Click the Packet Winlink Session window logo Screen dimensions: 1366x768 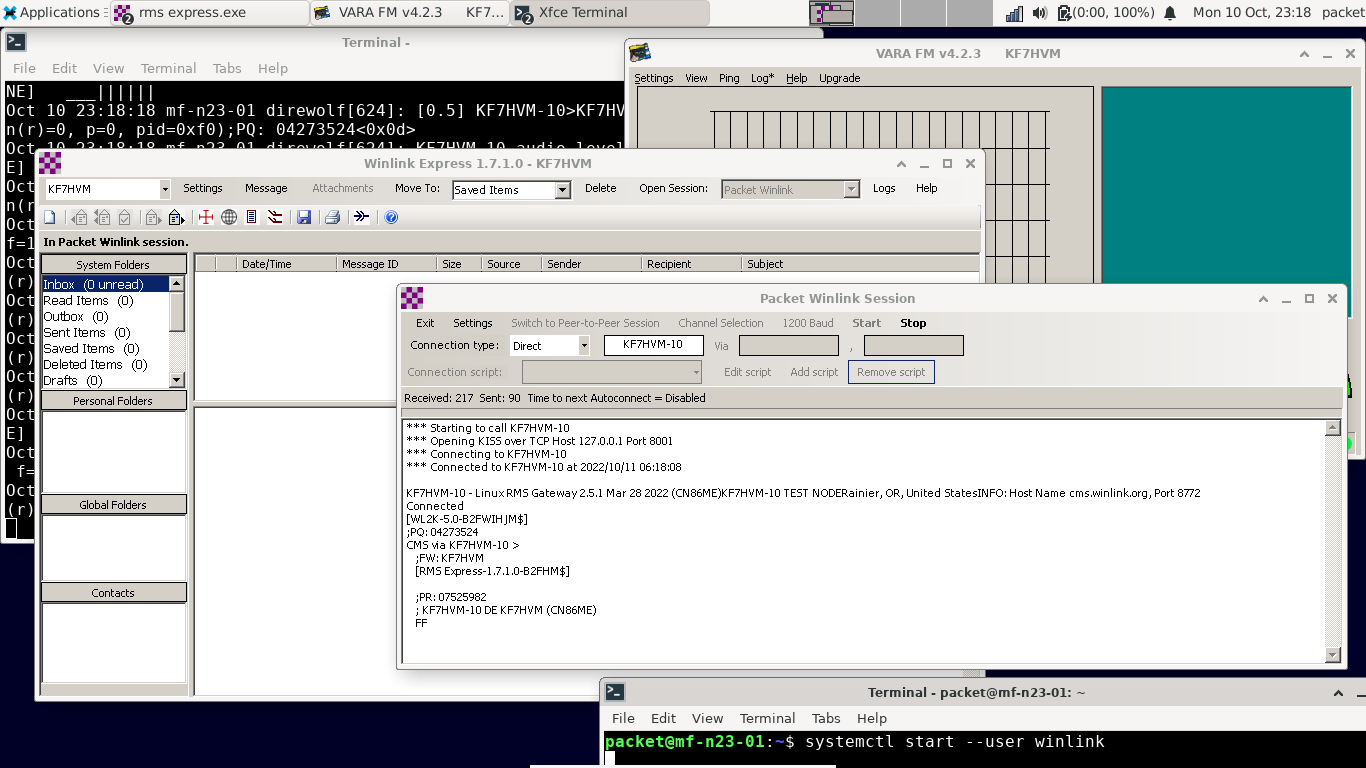(412, 298)
